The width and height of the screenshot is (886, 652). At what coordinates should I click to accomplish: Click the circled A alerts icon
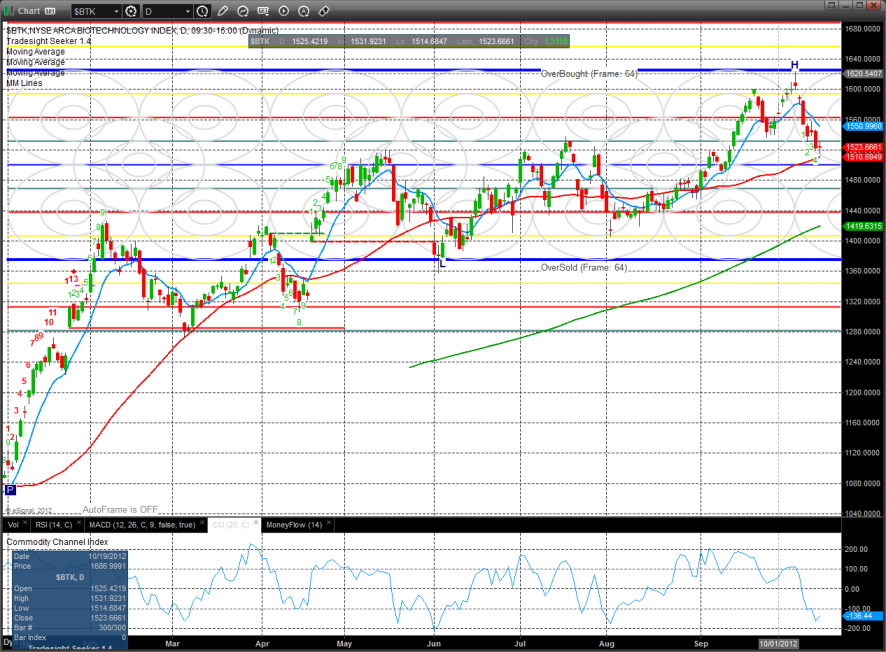pos(304,12)
